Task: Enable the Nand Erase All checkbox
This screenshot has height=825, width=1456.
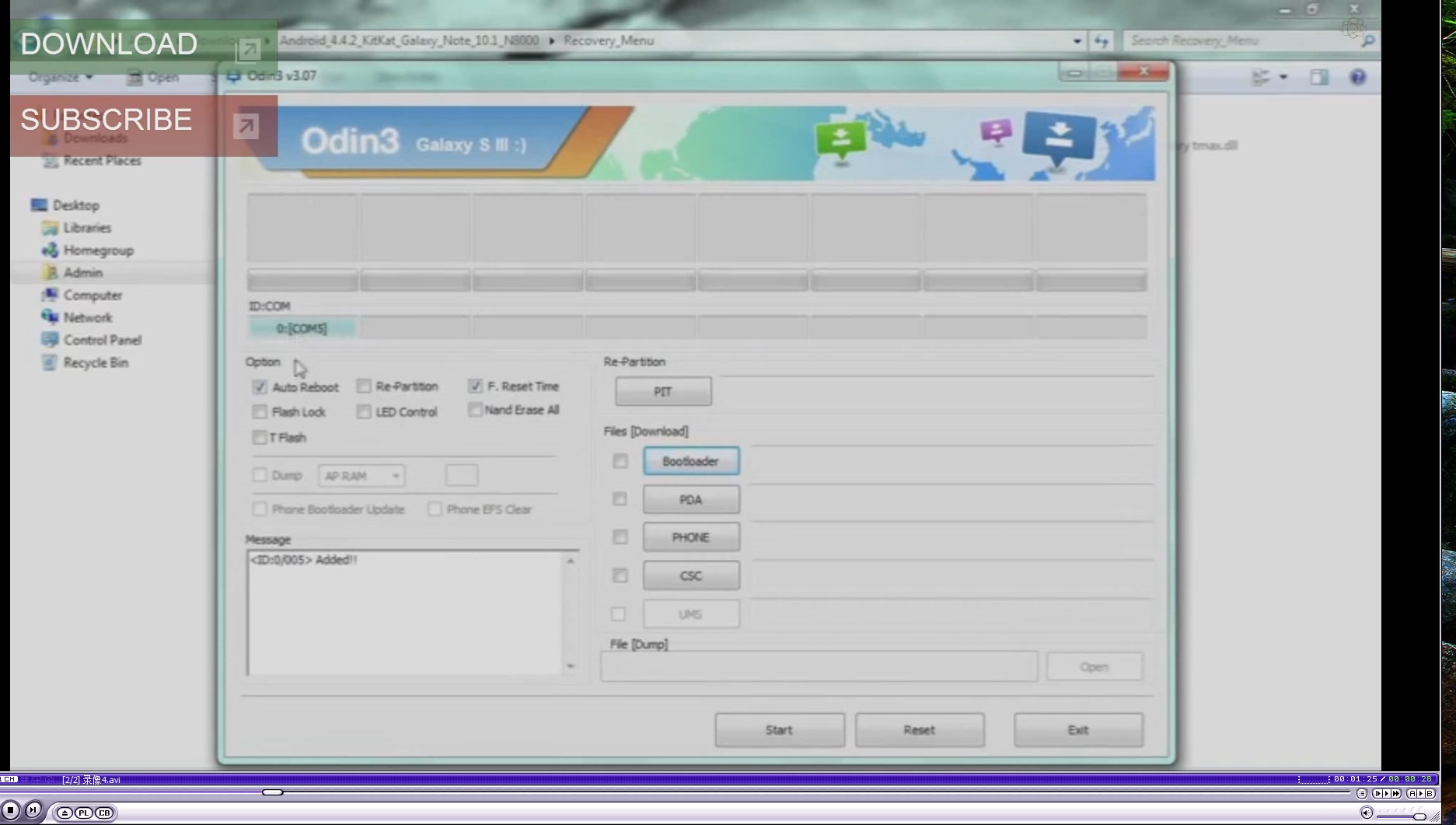Action: coord(475,410)
